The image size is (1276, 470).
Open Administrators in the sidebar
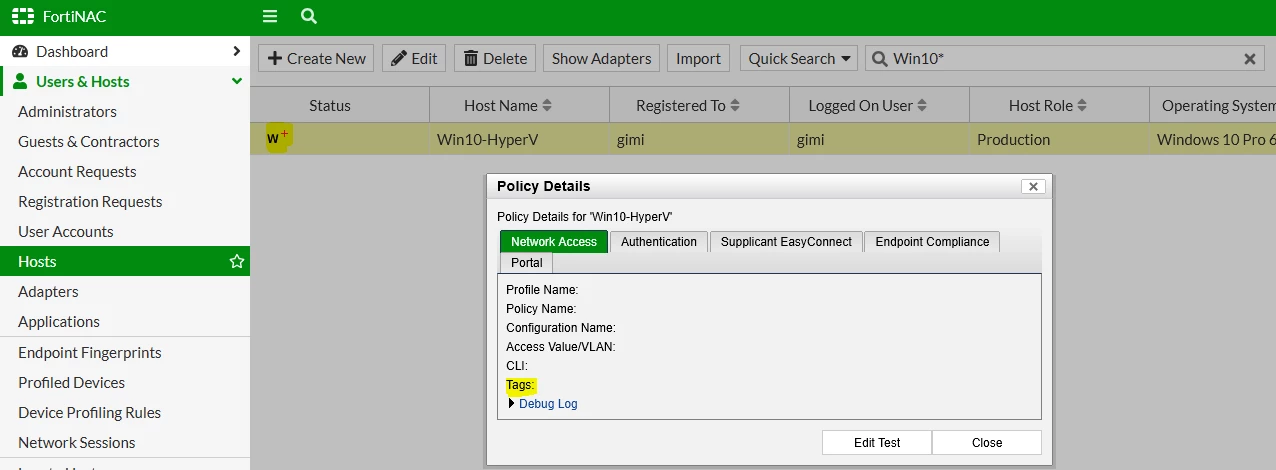click(x=67, y=111)
